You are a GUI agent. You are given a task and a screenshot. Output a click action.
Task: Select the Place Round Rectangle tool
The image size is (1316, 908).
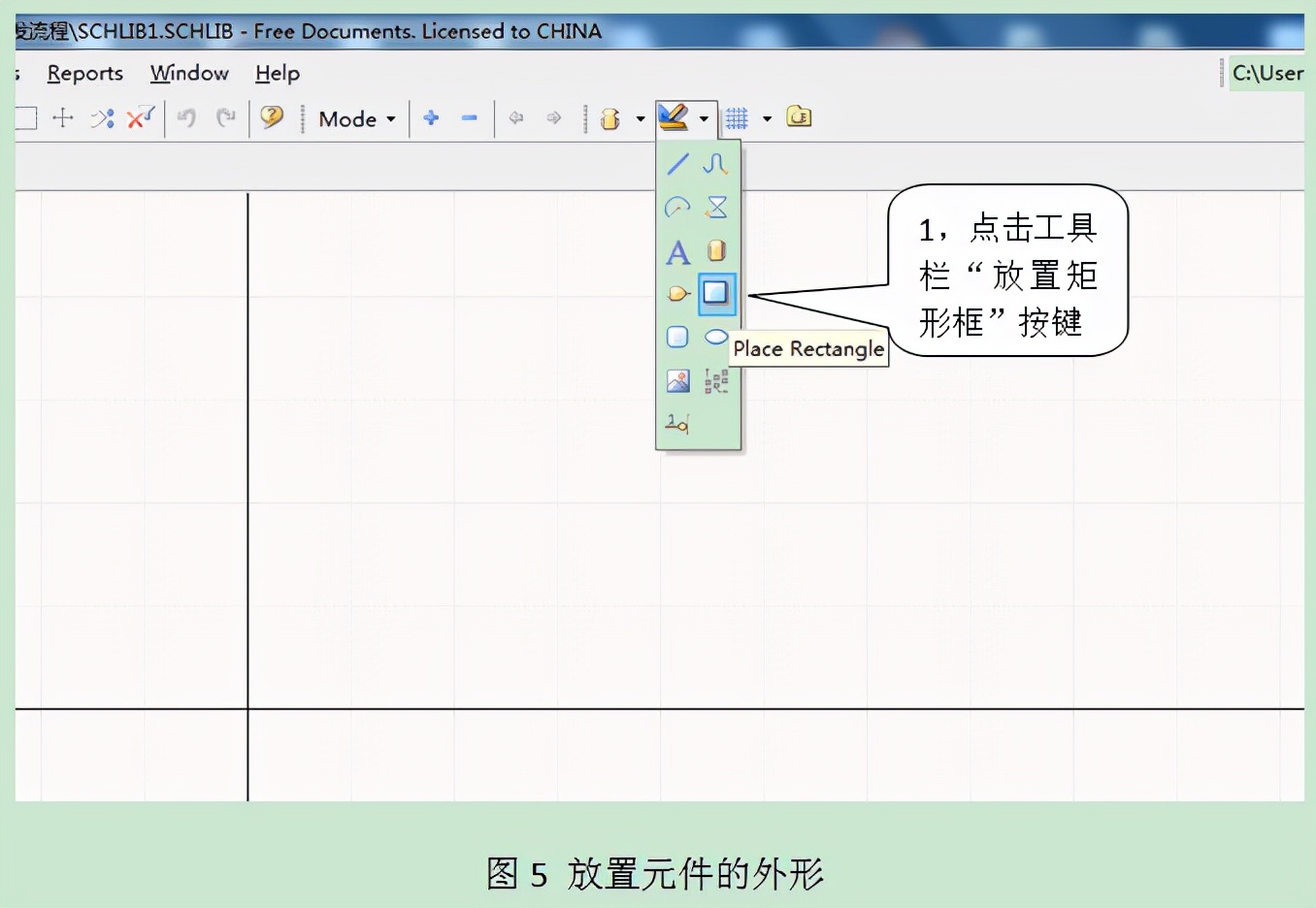click(x=676, y=337)
